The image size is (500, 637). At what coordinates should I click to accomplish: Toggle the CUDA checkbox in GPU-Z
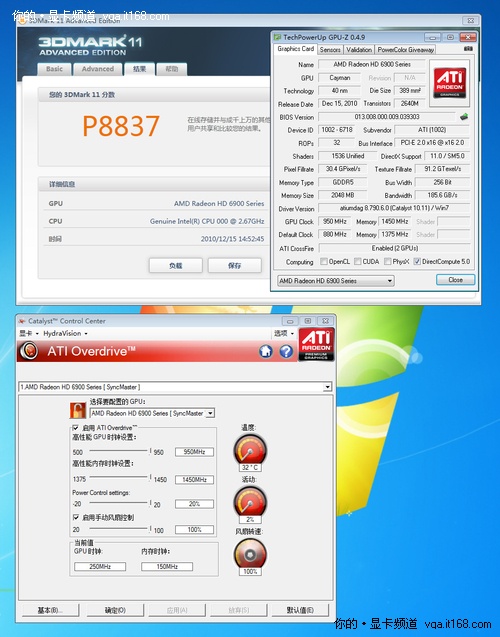(x=357, y=261)
